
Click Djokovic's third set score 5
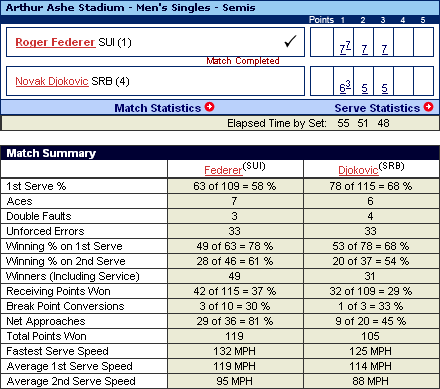(385, 88)
